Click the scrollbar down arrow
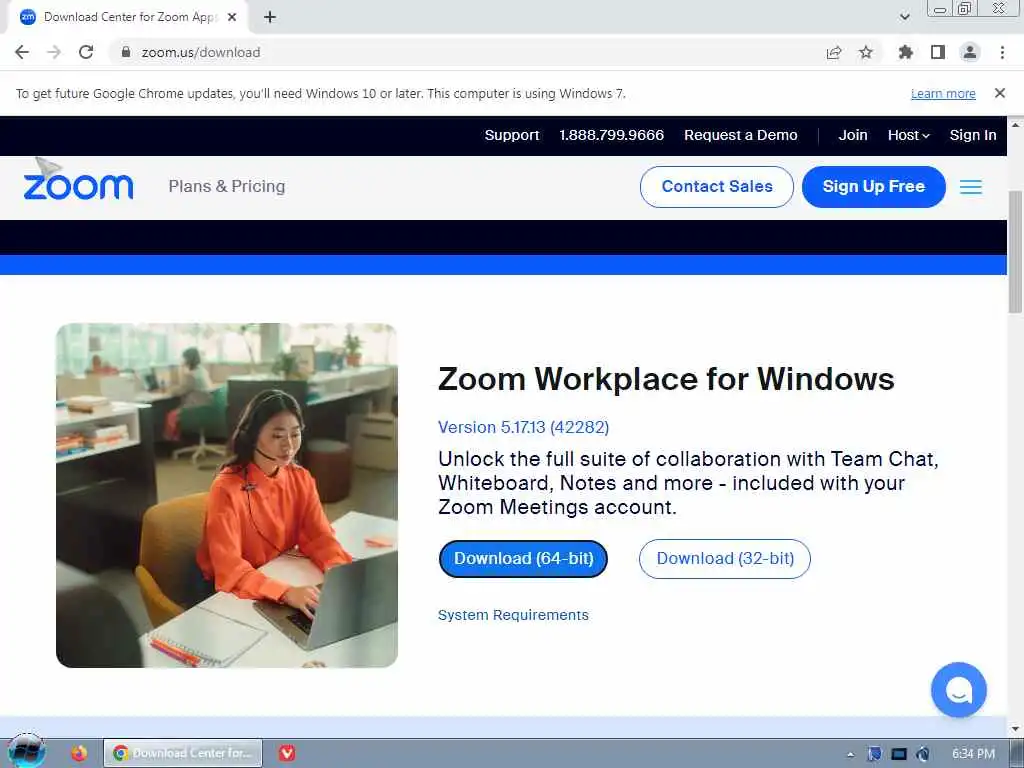This screenshot has height=768, width=1024. coord(1016,728)
